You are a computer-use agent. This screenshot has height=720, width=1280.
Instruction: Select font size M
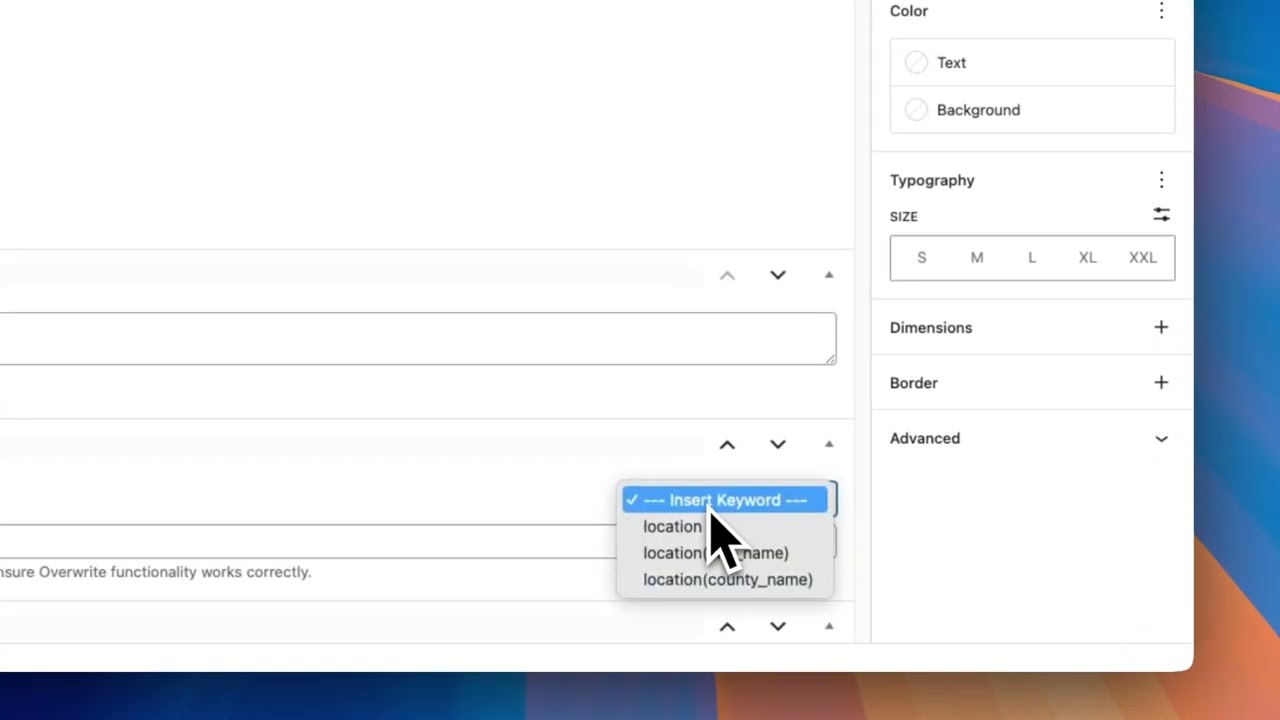point(977,258)
